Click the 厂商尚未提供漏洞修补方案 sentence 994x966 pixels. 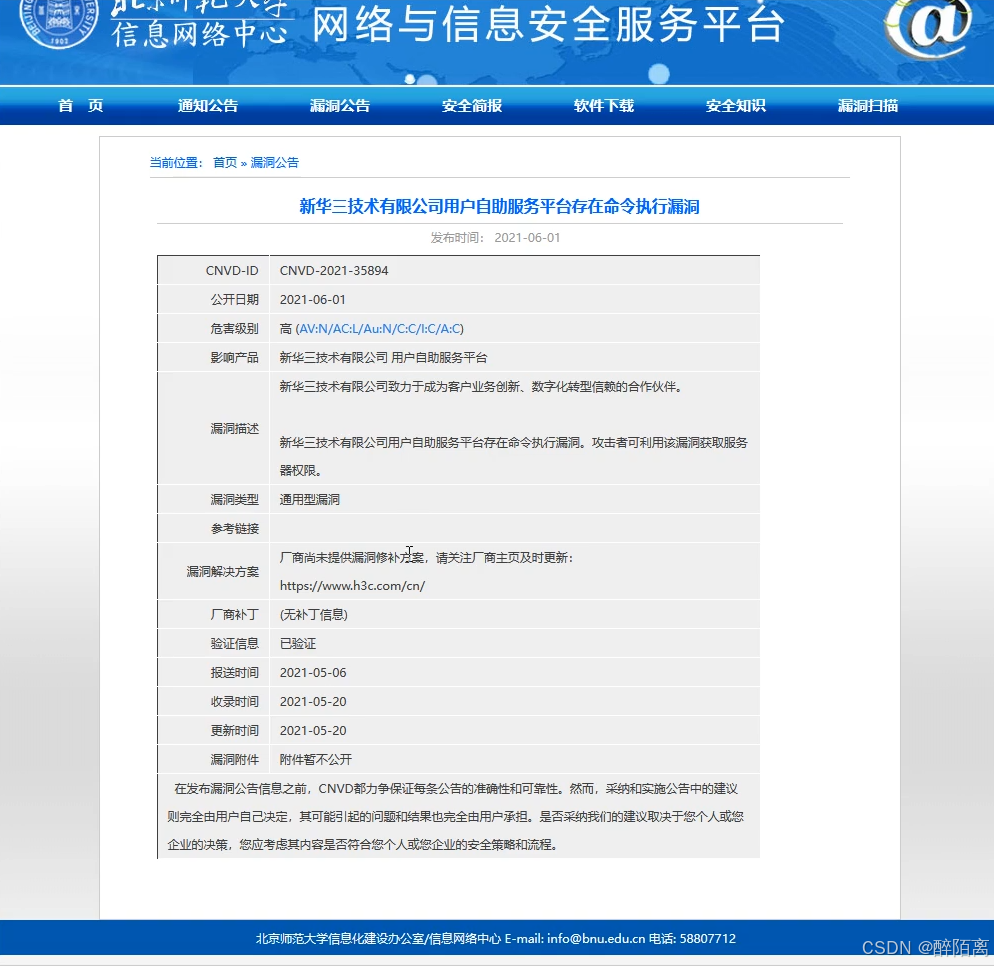(x=426, y=558)
